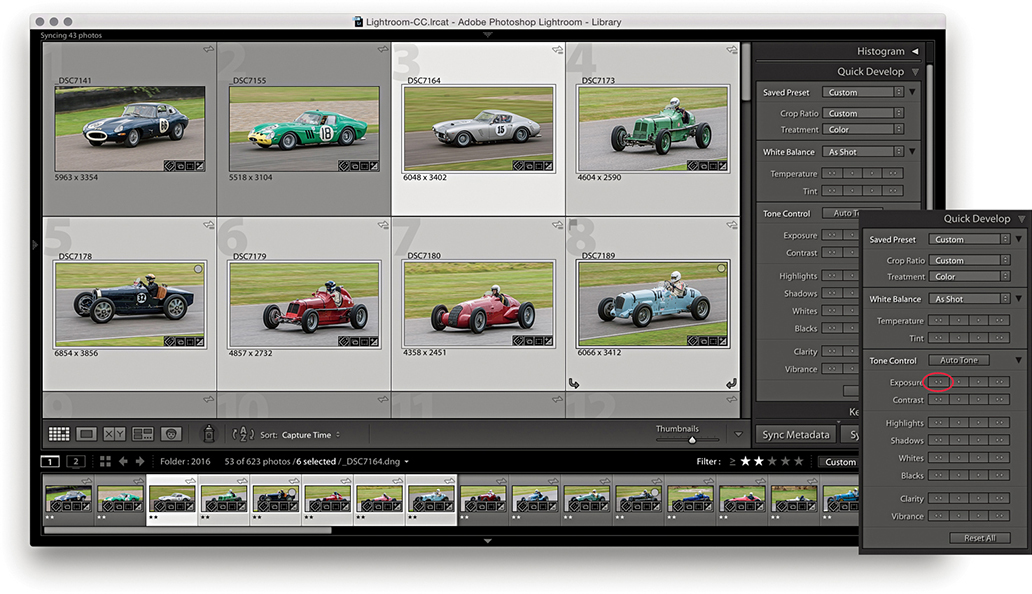Go forward with filmstrip arrow
The width and height of the screenshot is (1032, 594).
click(x=138, y=462)
